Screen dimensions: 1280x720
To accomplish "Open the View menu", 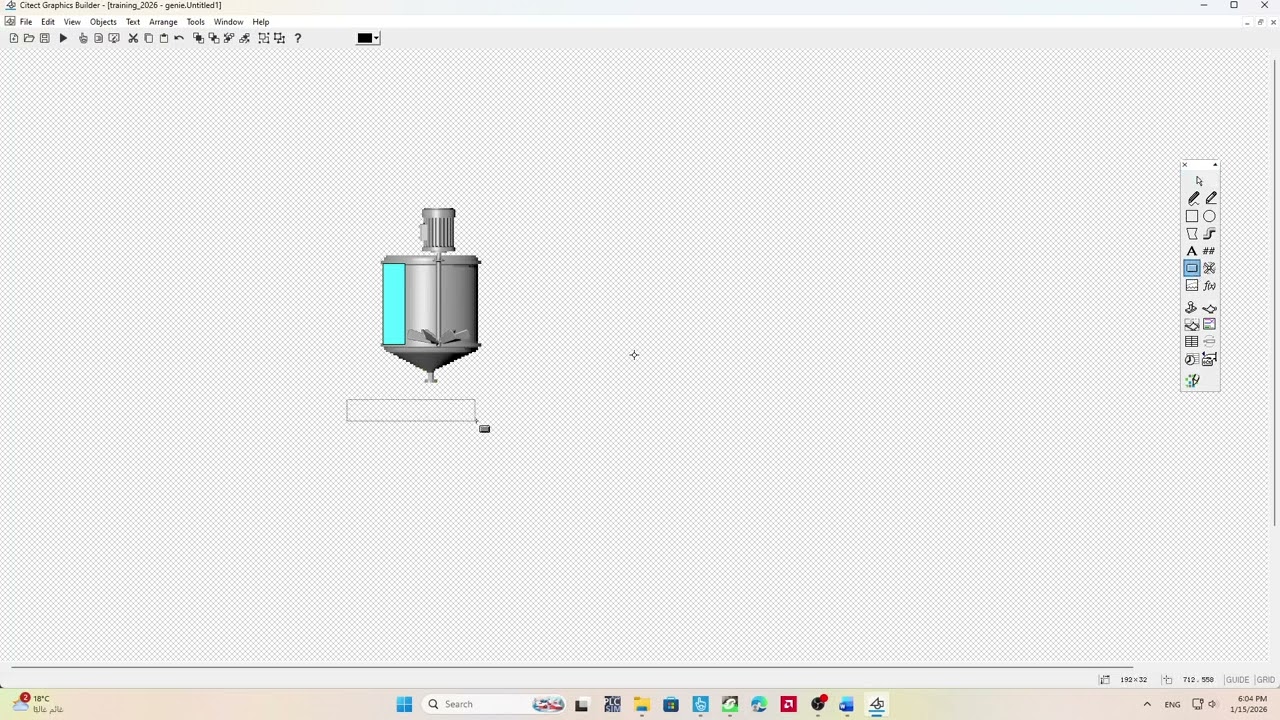I will coord(72,22).
